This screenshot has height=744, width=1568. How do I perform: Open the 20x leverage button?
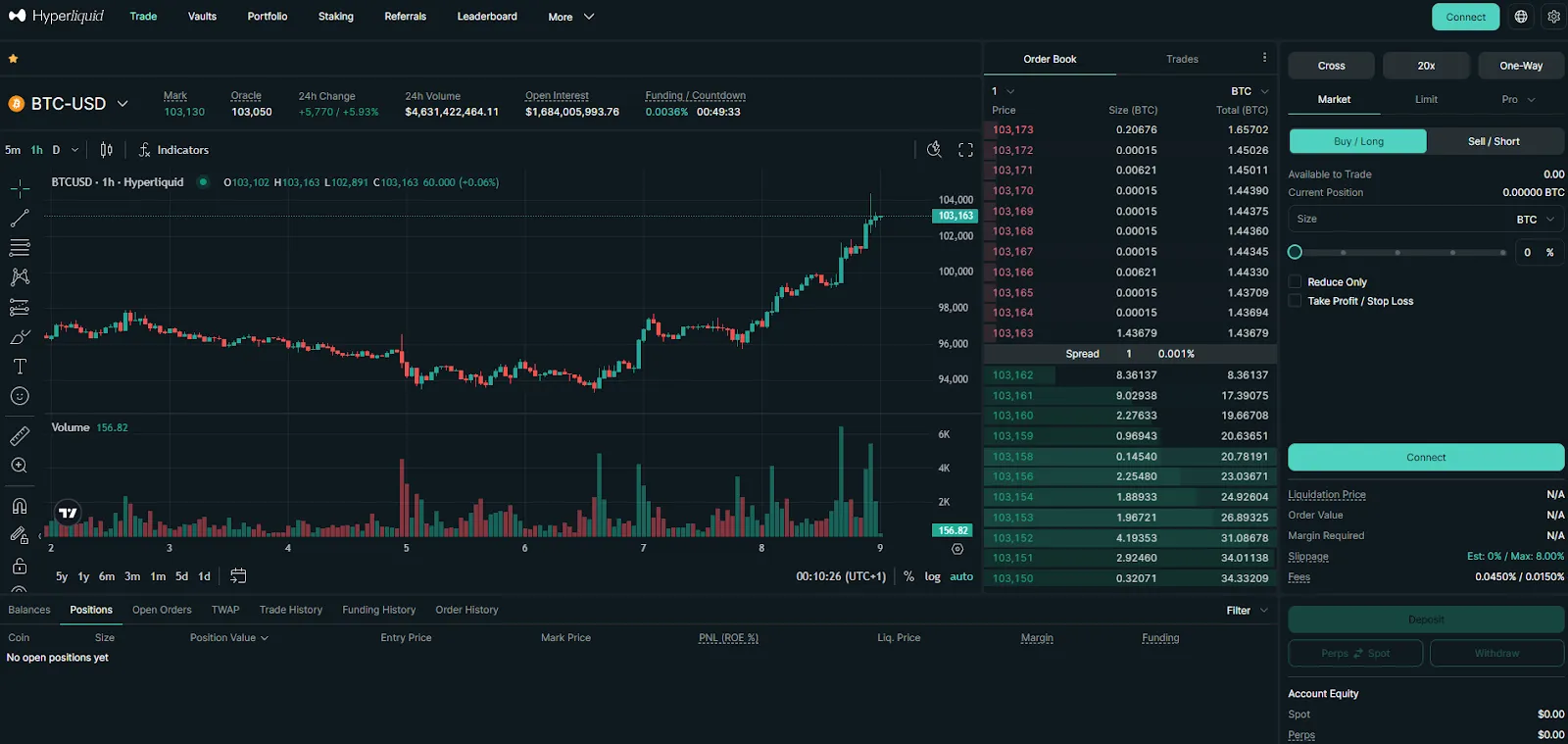click(1426, 66)
